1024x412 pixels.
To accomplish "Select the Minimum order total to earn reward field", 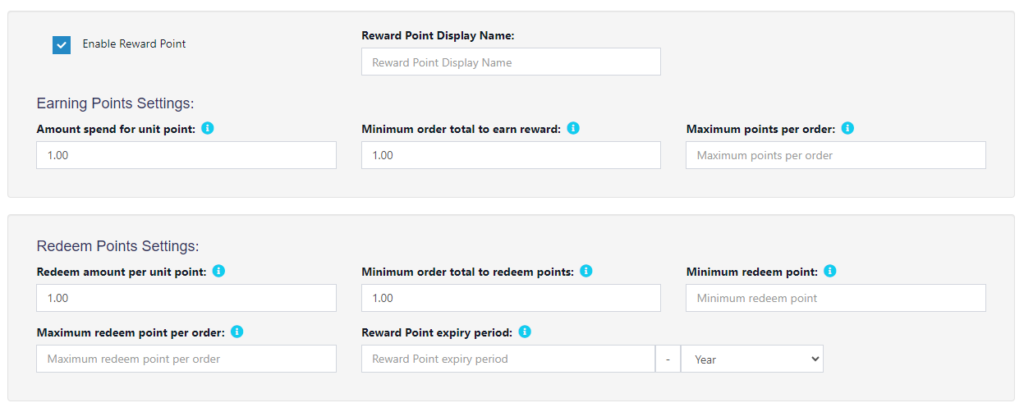I will click(x=511, y=155).
